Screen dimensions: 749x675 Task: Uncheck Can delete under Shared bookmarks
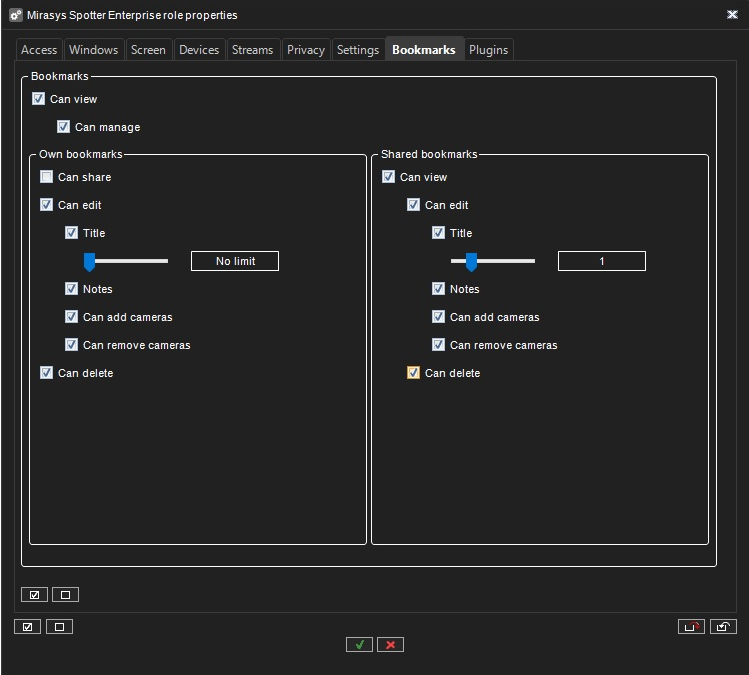414,373
